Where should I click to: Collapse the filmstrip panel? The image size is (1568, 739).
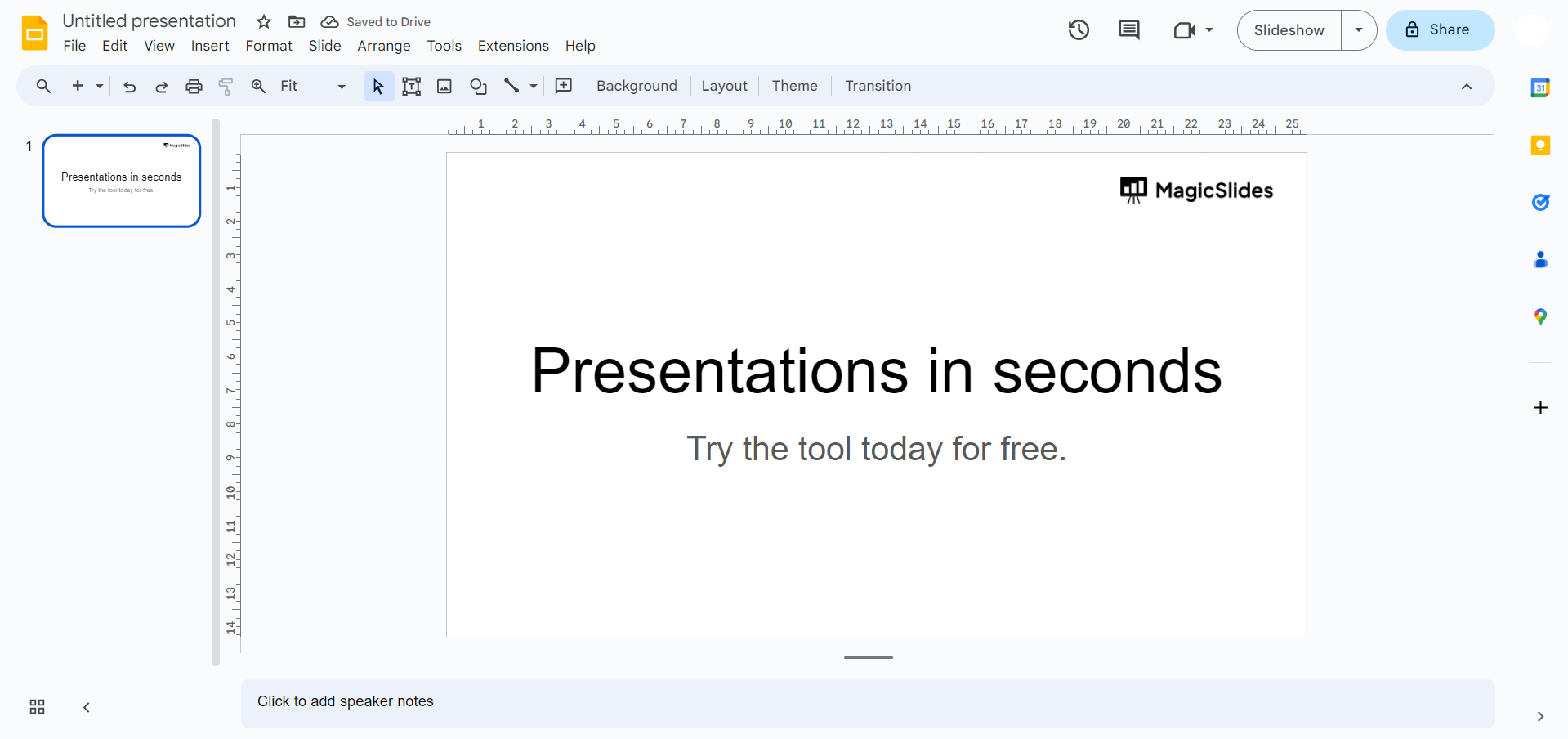(x=87, y=707)
